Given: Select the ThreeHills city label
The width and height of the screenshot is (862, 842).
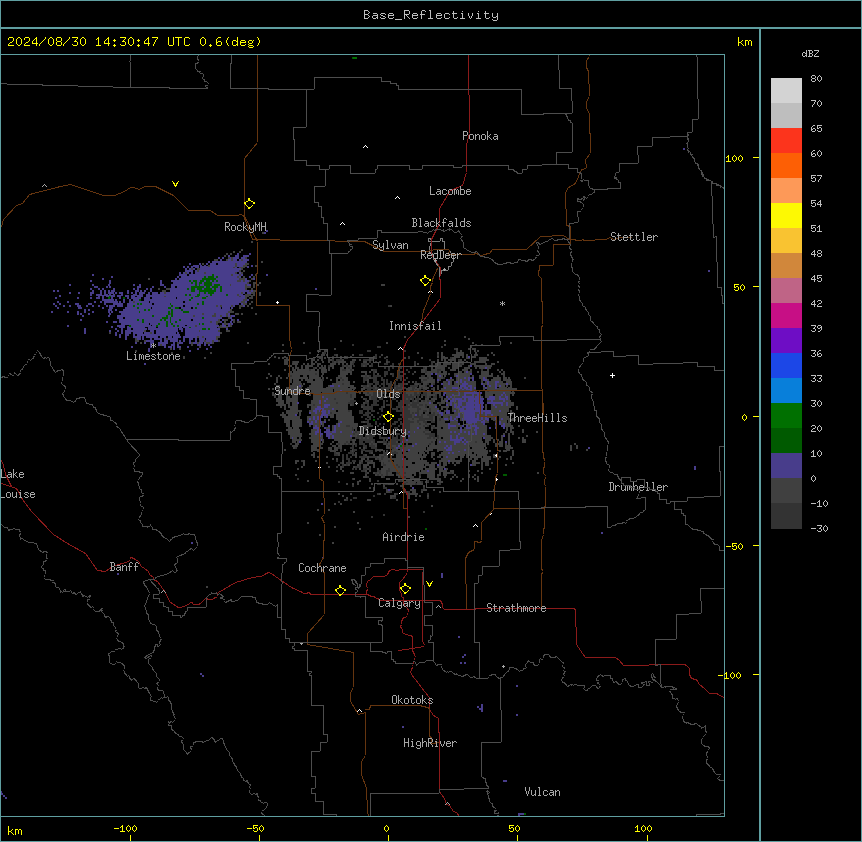Looking at the screenshot, I should tap(537, 418).
